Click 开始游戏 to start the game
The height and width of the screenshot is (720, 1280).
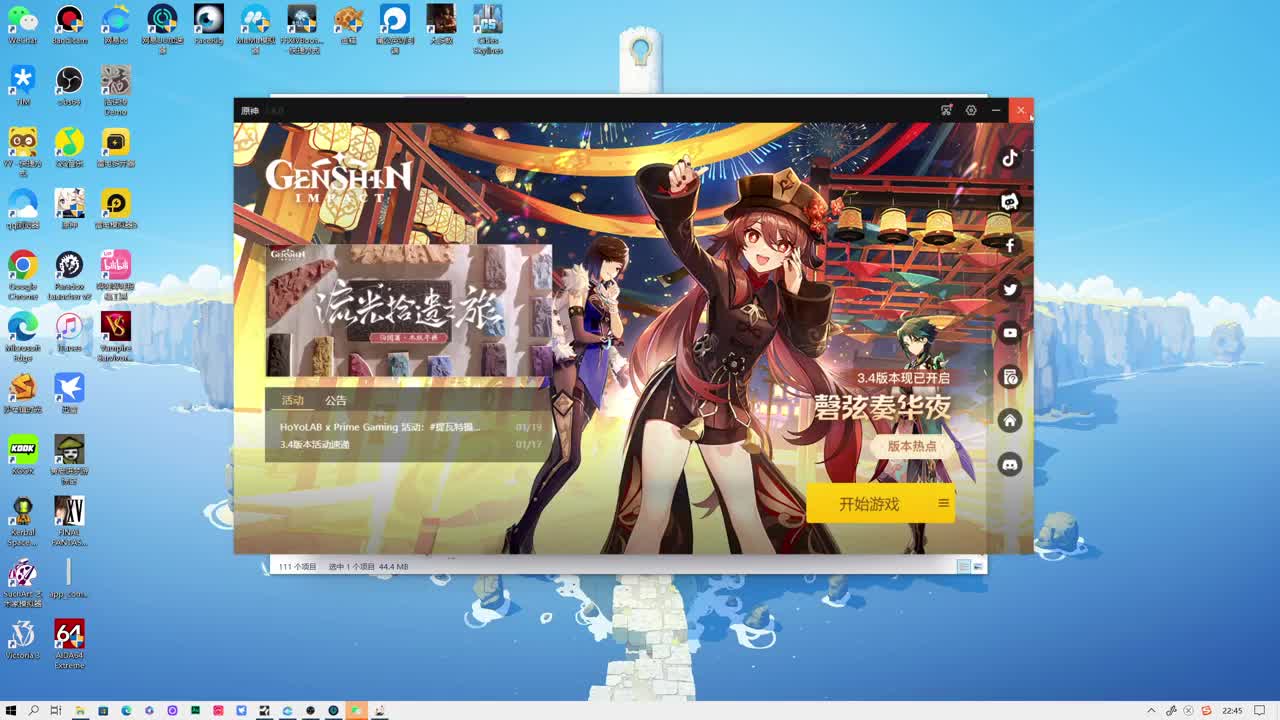point(869,504)
